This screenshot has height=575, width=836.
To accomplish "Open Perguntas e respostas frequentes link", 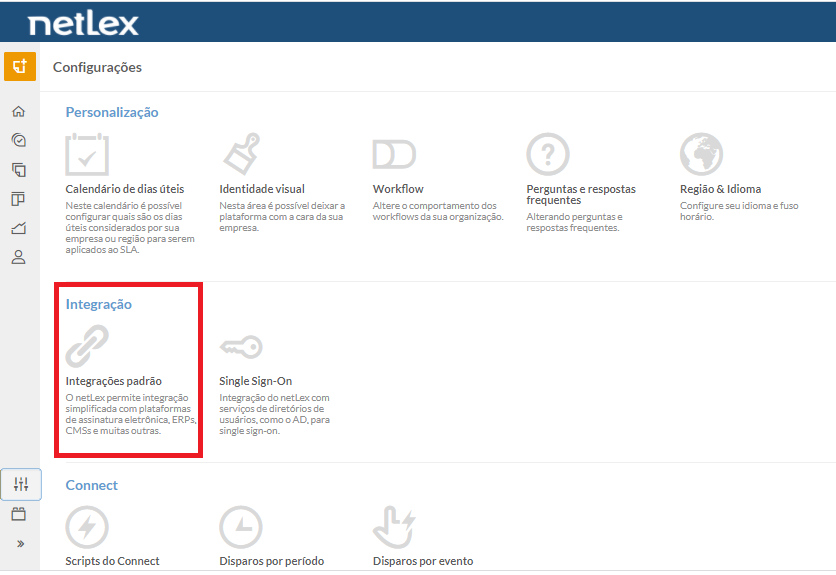I will pos(581,194).
